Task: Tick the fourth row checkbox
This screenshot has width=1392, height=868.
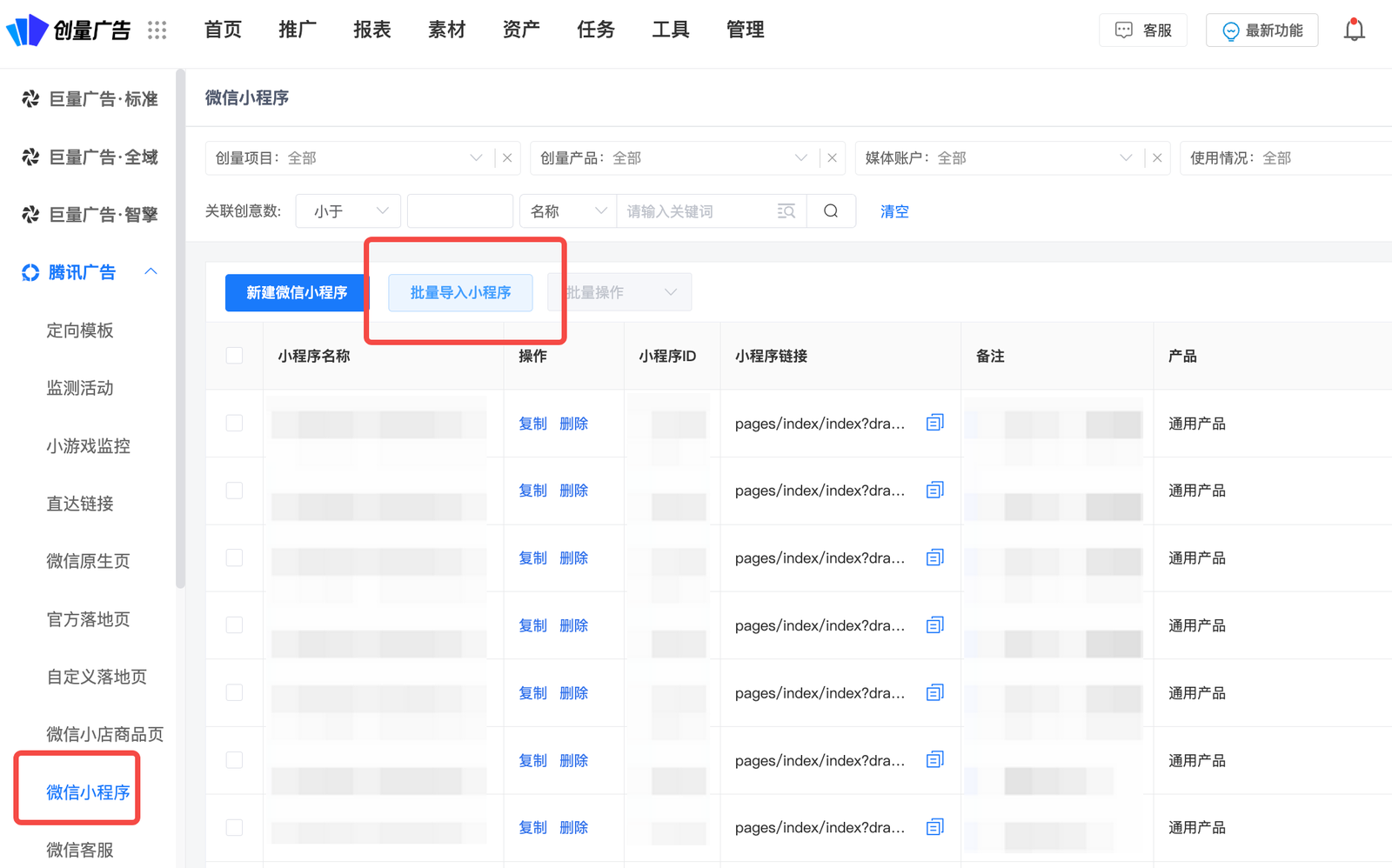Action: (x=234, y=625)
